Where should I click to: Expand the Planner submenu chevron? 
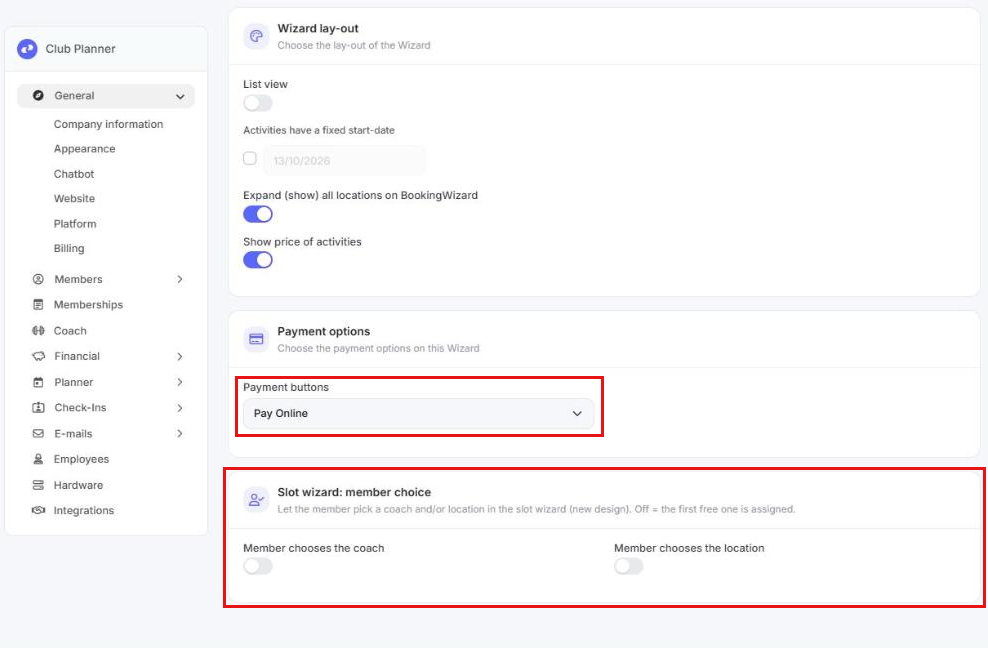click(x=180, y=382)
